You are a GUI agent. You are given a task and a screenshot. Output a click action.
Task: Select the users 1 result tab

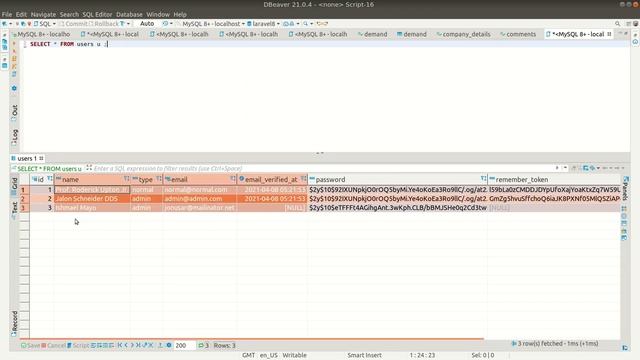[27, 158]
